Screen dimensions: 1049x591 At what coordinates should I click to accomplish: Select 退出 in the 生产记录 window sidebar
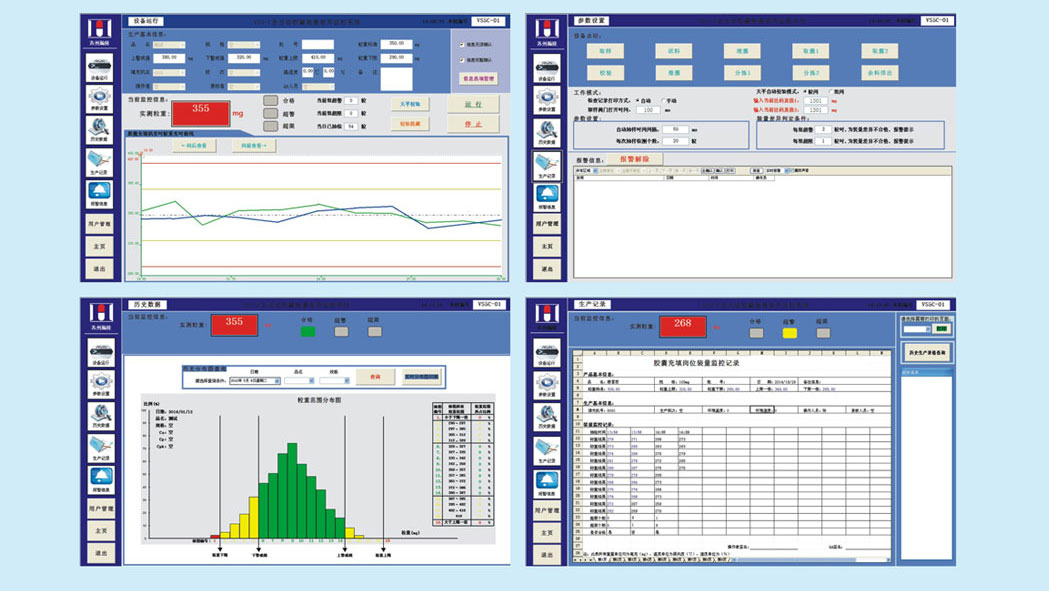coord(547,555)
